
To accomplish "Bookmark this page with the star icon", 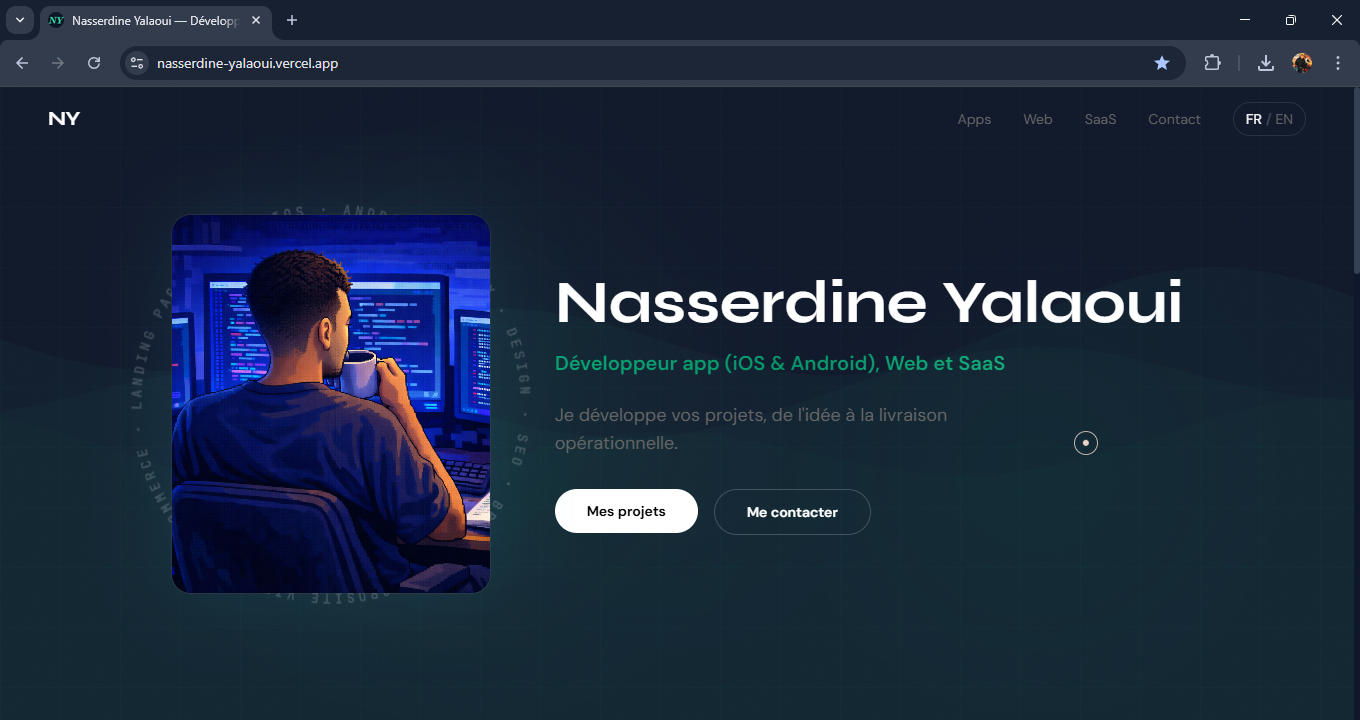I will pyautogui.click(x=1162, y=63).
